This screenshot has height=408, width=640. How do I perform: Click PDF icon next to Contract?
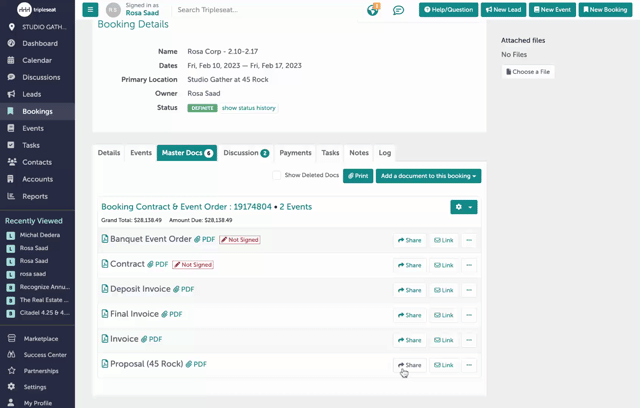pyautogui.click(x=158, y=265)
